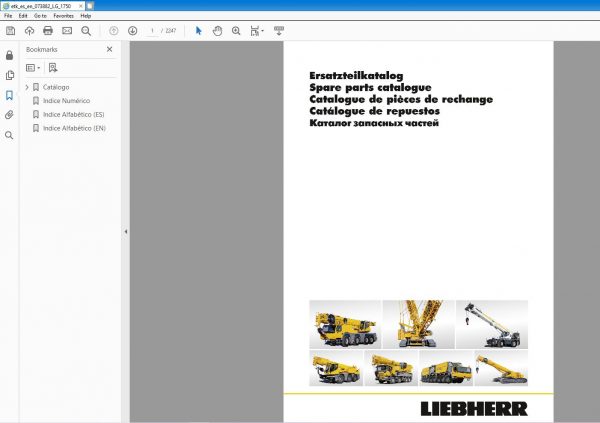Open the security lock panel

point(10,55)
